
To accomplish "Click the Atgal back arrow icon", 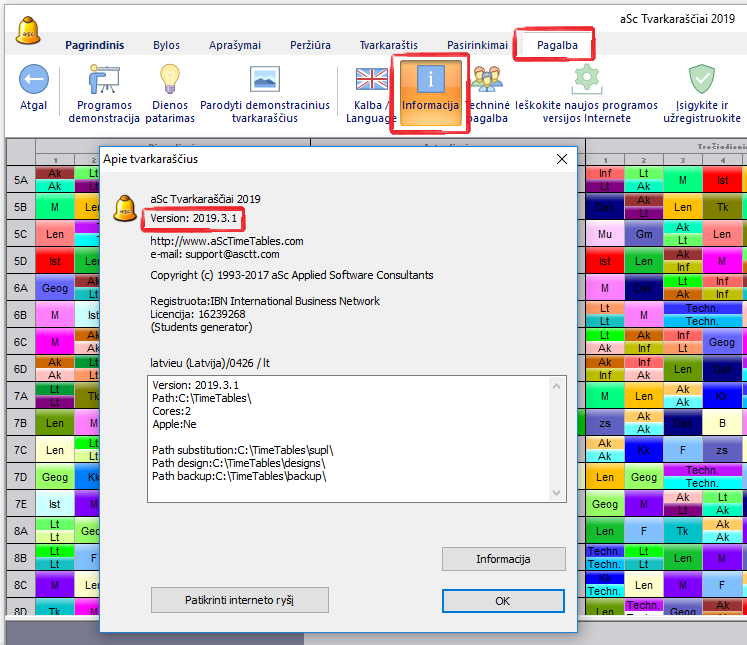I will coord(33,80).
